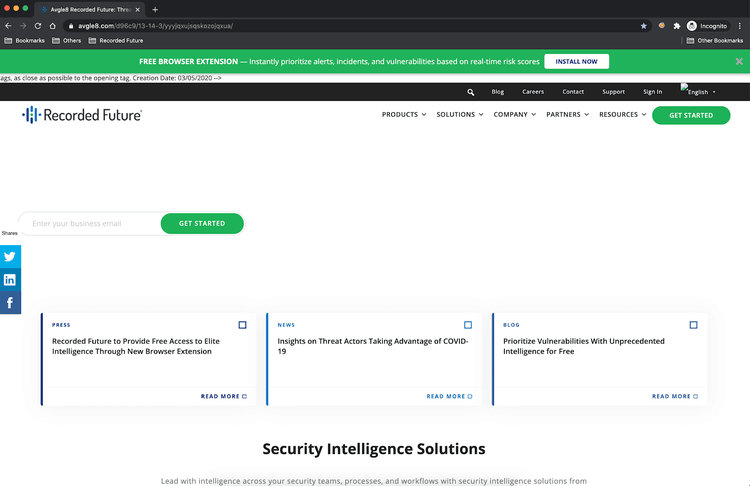This screenshot has height=486, width=750.
Task: Reload the page
Action: click(38, 25)
